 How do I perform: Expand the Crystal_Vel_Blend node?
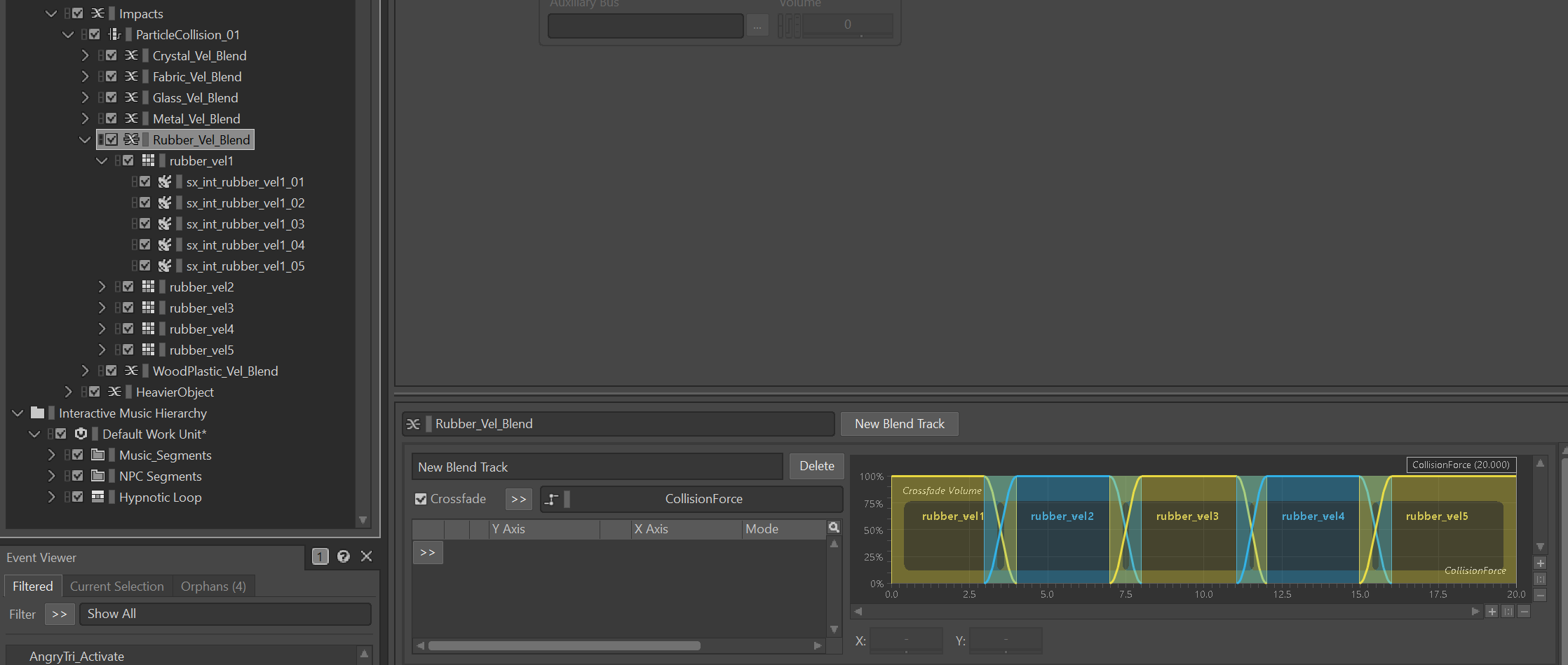pos(85,55)
